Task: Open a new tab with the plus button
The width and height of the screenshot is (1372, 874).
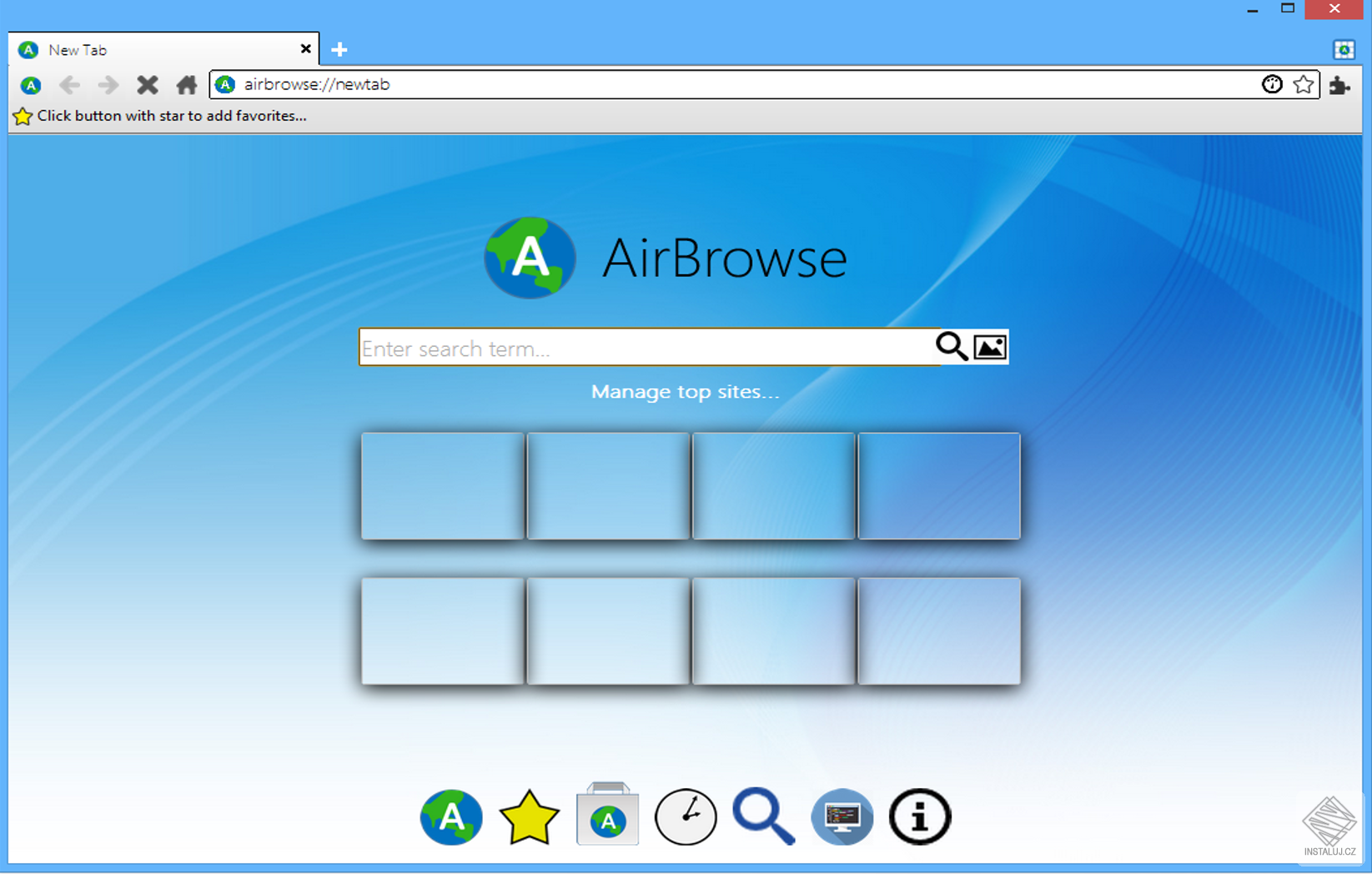Action: tap(339, 50)
